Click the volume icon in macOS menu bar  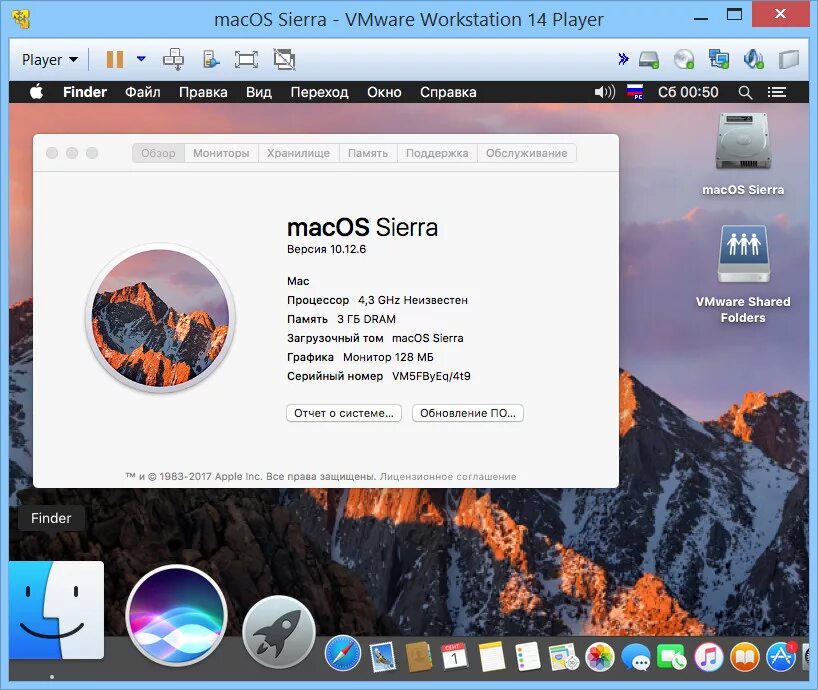click(605, 92)
